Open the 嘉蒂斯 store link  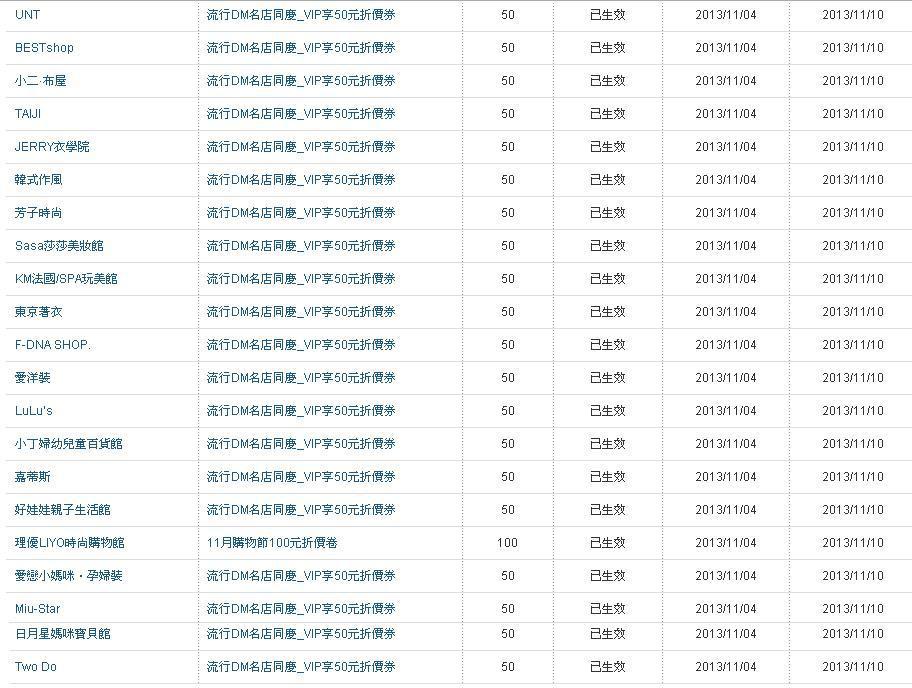(x=33, y=477)
